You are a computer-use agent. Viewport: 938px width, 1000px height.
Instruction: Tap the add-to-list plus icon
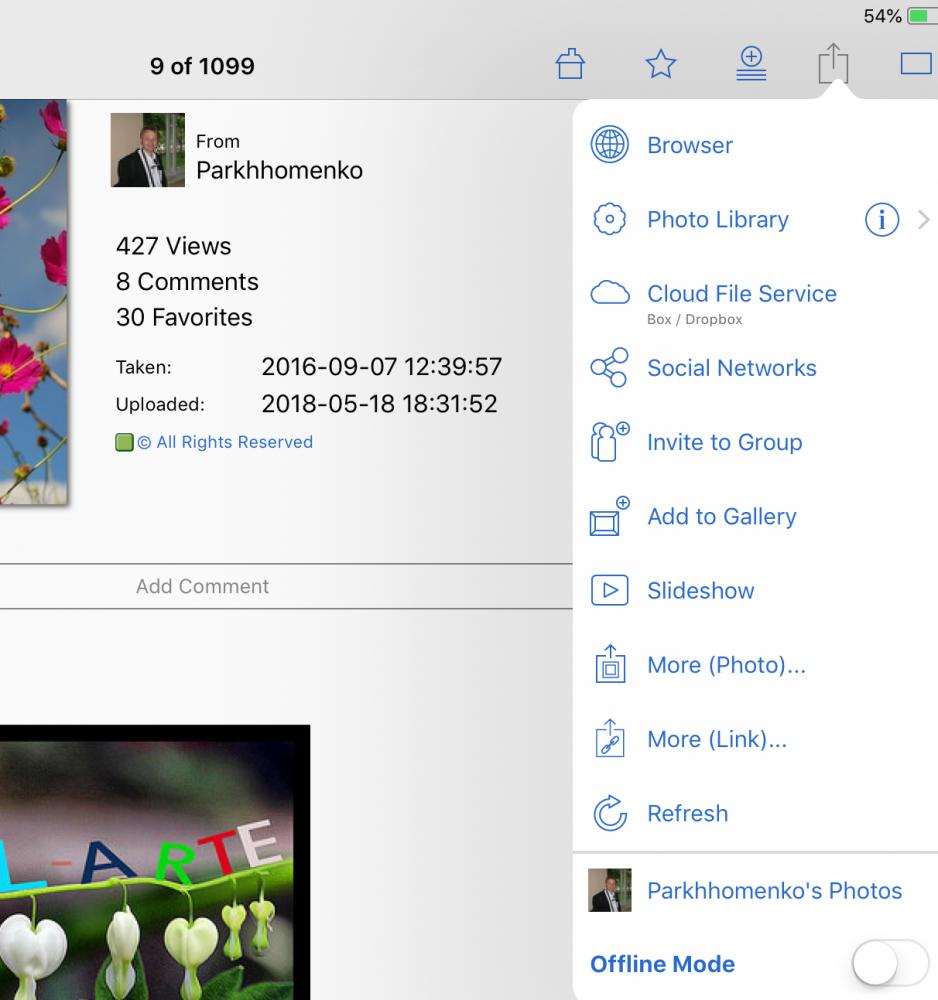(751, 63)
